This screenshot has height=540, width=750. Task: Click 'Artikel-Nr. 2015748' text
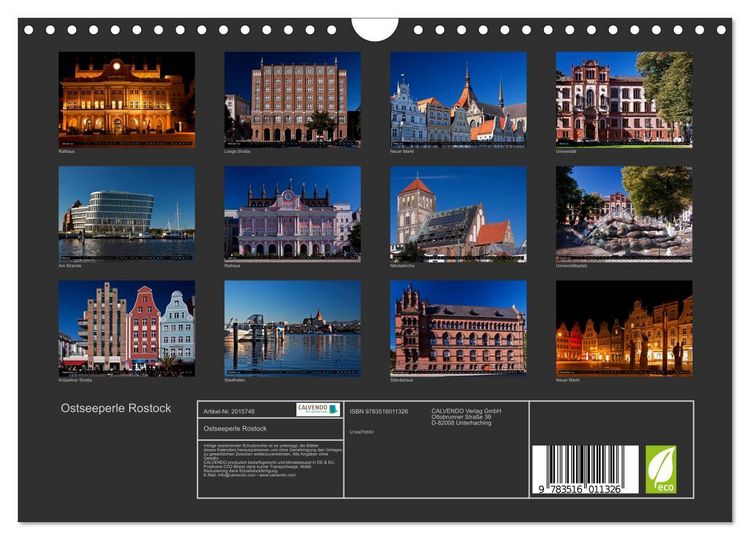coord(229,411)
